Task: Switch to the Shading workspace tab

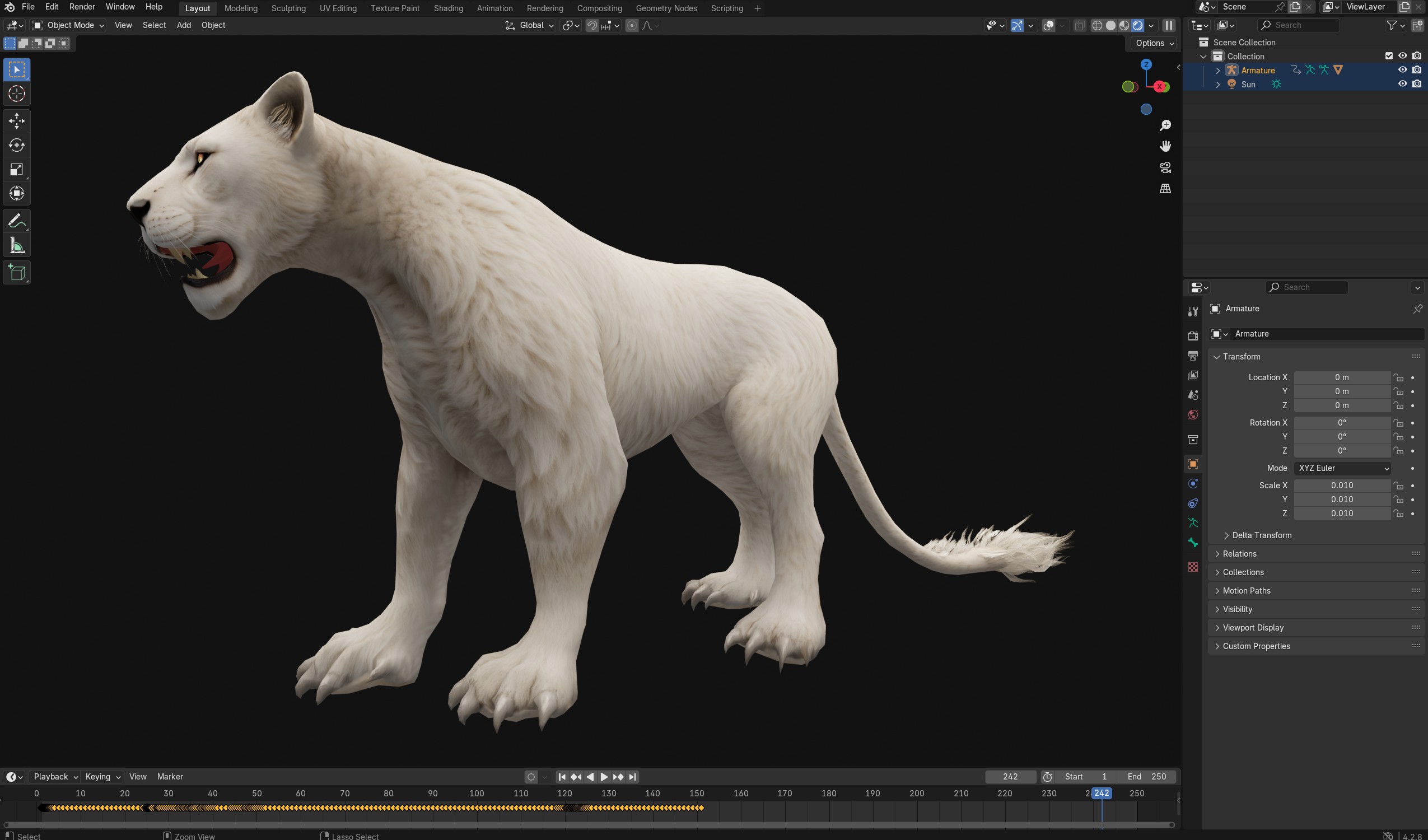Action: [447, 8]
